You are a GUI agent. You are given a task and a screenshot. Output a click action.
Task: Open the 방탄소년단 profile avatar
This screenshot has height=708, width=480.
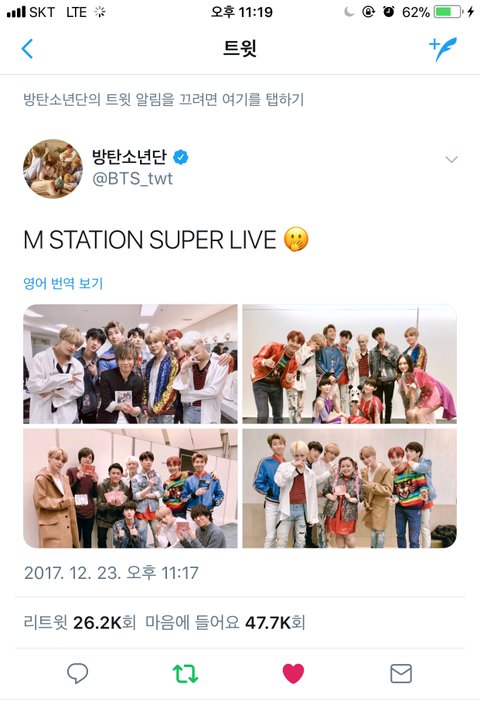click(x=53, y=168)
